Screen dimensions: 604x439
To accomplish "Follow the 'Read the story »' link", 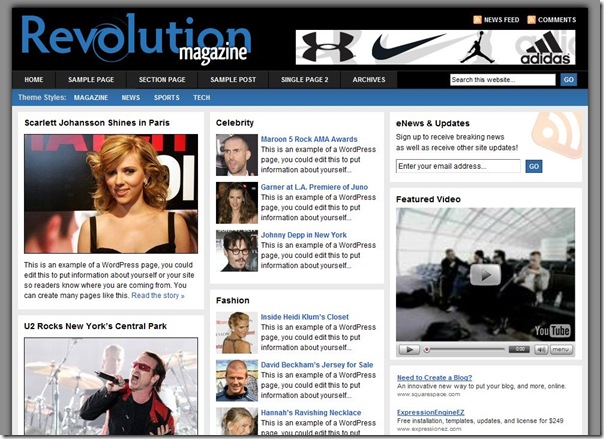I will (158, 296).
